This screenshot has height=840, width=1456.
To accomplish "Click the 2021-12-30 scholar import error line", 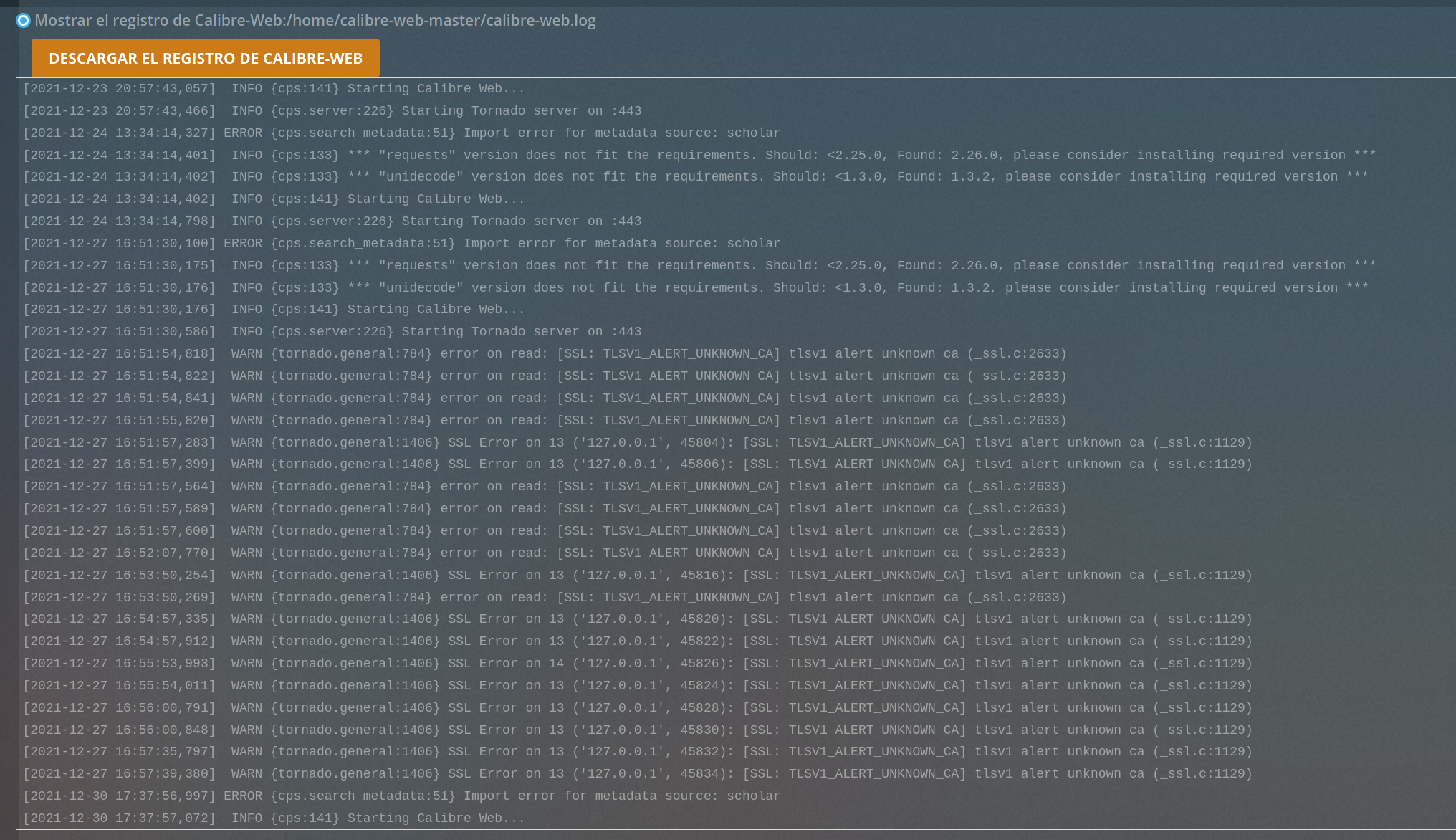I will [x=401, y=796].
